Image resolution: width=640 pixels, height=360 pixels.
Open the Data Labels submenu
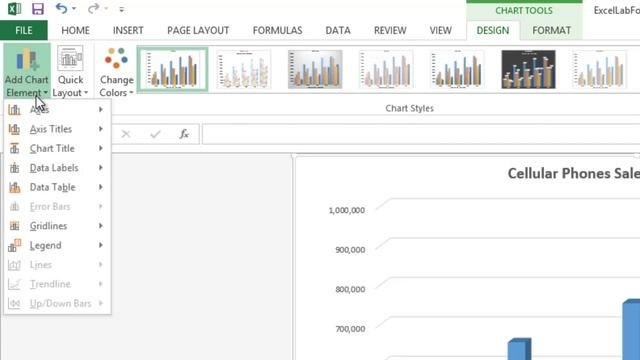pyautogui.click(x=57, y=168)
